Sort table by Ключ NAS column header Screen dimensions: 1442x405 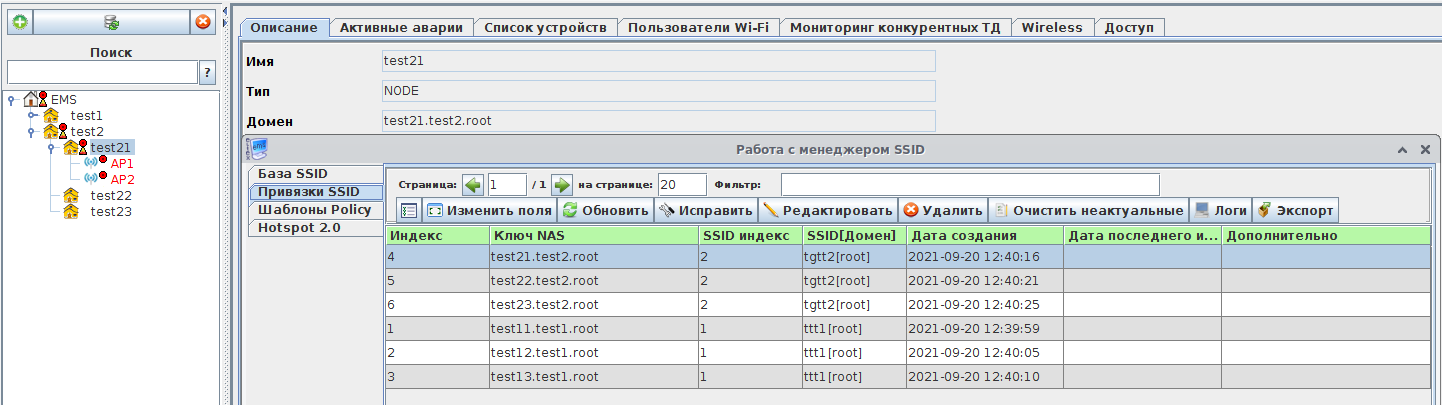point(593,235)
